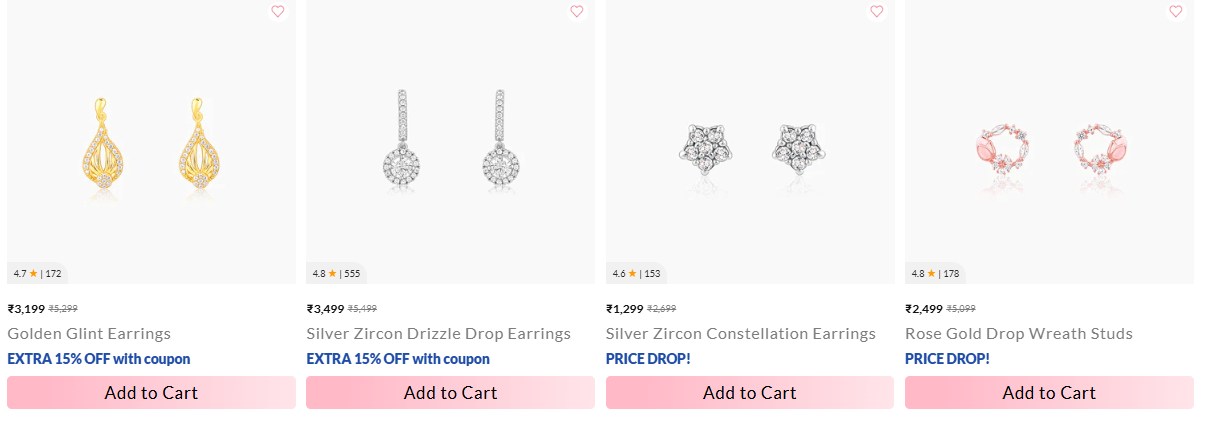The image size is (1228, 421).
Task: Add Silver Zircon Drizzle Drop Earrings to cart
Action: (x=450, y=393)
